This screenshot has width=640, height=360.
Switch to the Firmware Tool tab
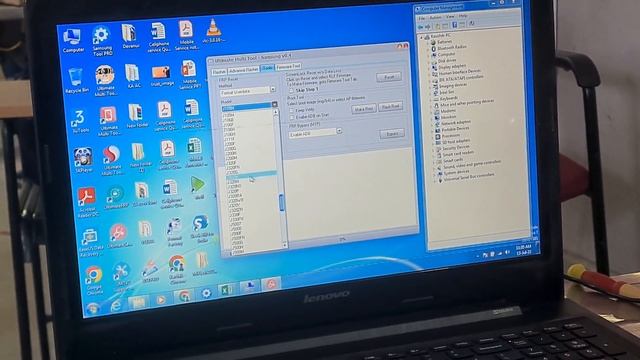(289, 67)
